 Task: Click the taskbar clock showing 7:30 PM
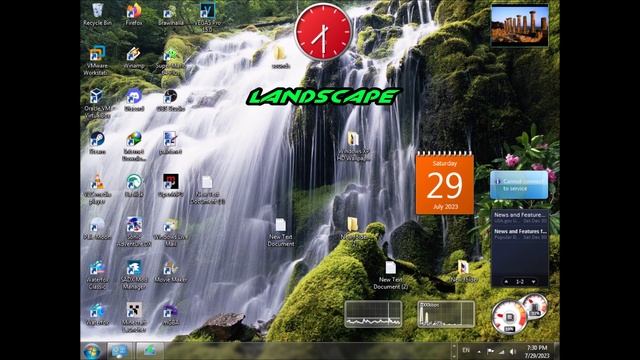[x=537, y=351]
